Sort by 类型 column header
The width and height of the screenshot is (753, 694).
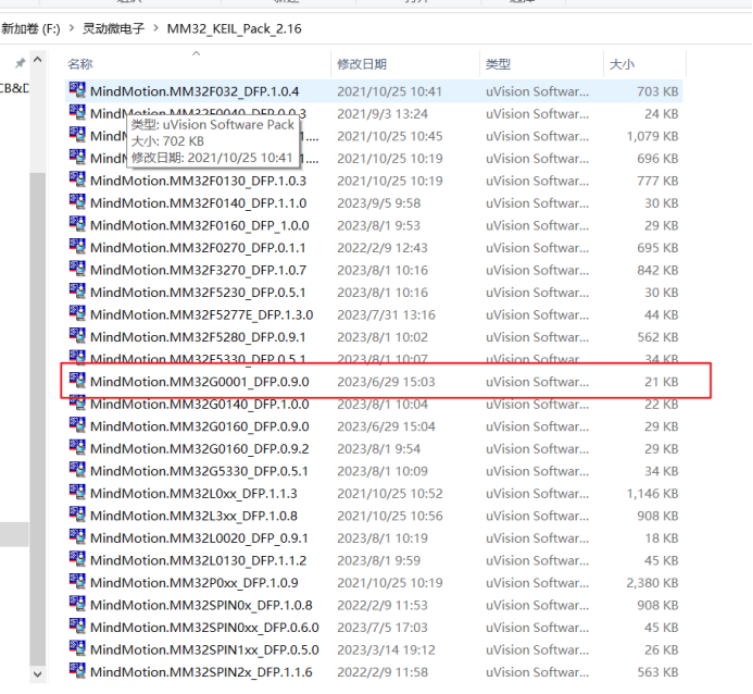[x=498, y=64]
